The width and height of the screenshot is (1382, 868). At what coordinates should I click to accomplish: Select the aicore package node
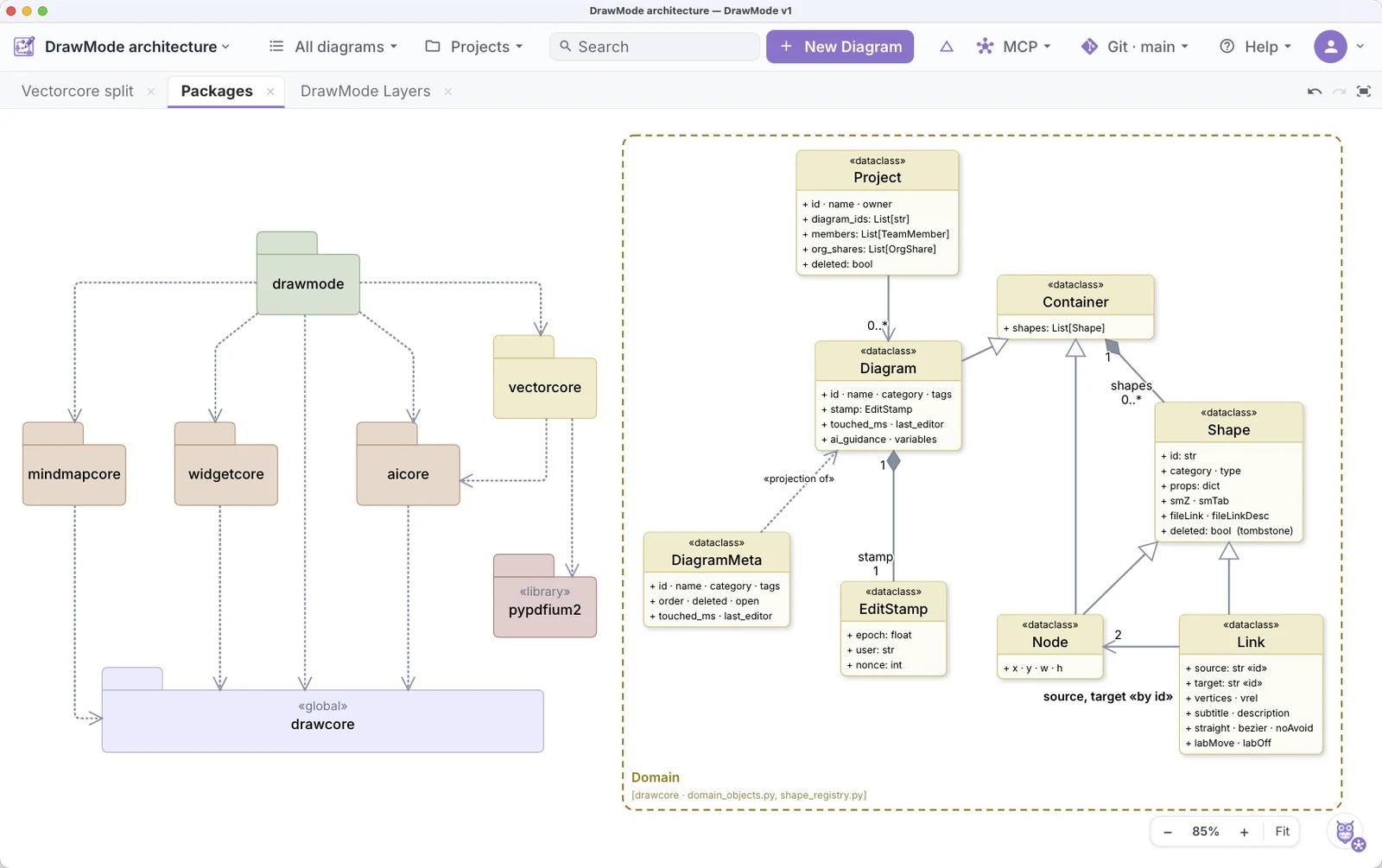[x=408, y=474]
